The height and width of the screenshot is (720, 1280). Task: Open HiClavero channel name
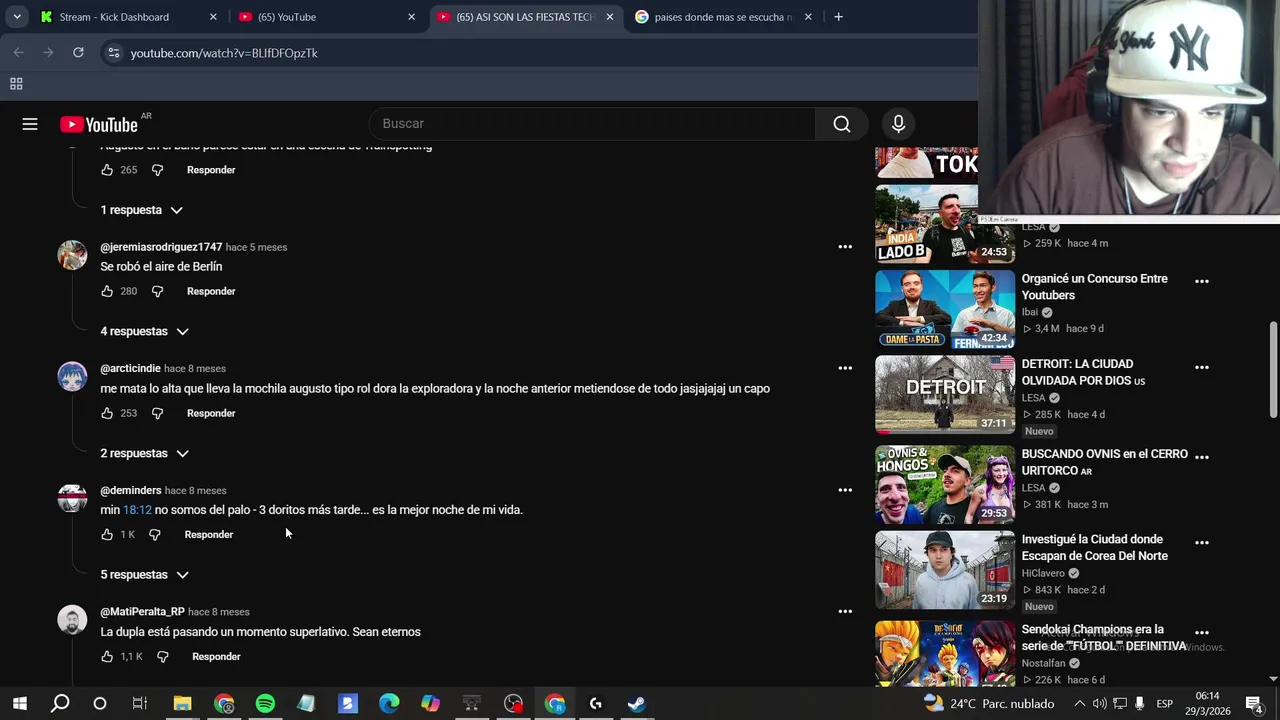[x=1043, y=573]
